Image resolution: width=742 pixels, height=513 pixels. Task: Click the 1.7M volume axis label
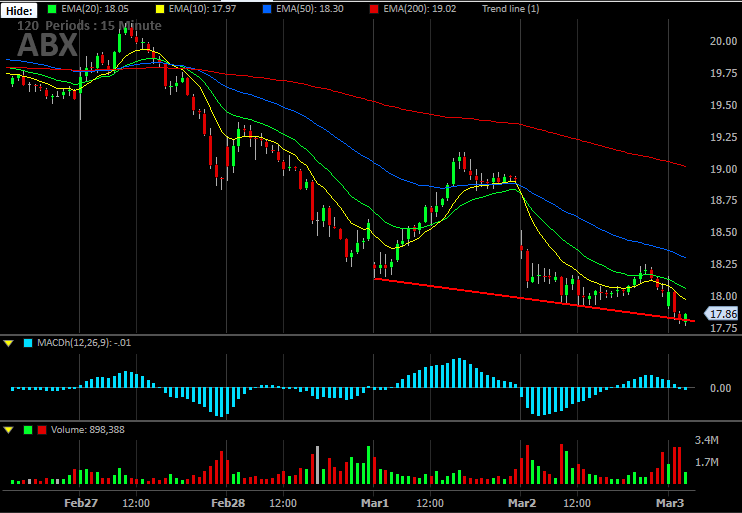pos(707,462)
